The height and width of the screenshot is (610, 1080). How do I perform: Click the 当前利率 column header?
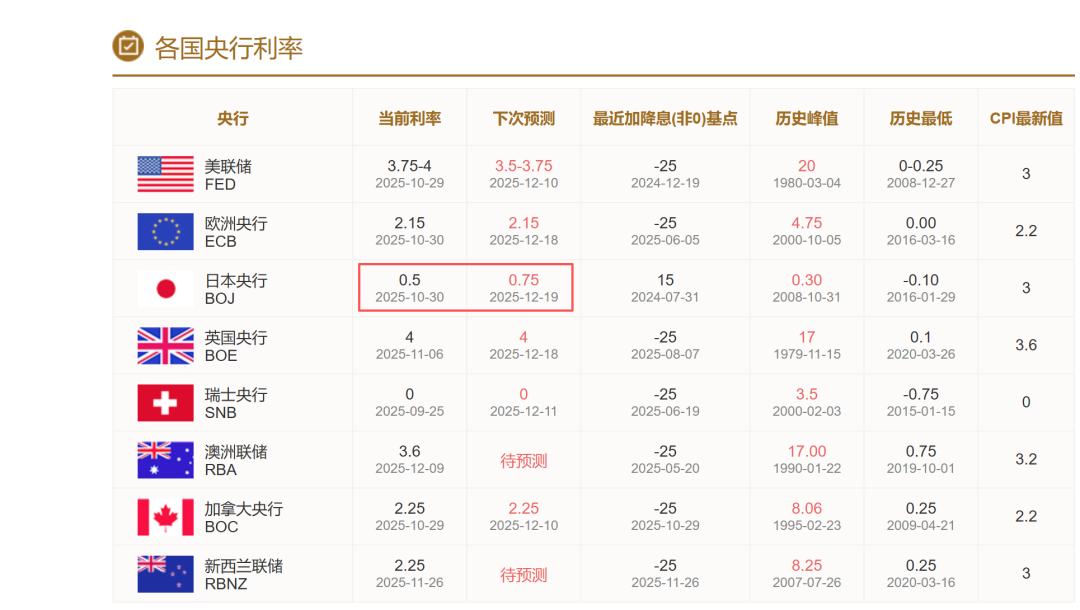point(409,118)
